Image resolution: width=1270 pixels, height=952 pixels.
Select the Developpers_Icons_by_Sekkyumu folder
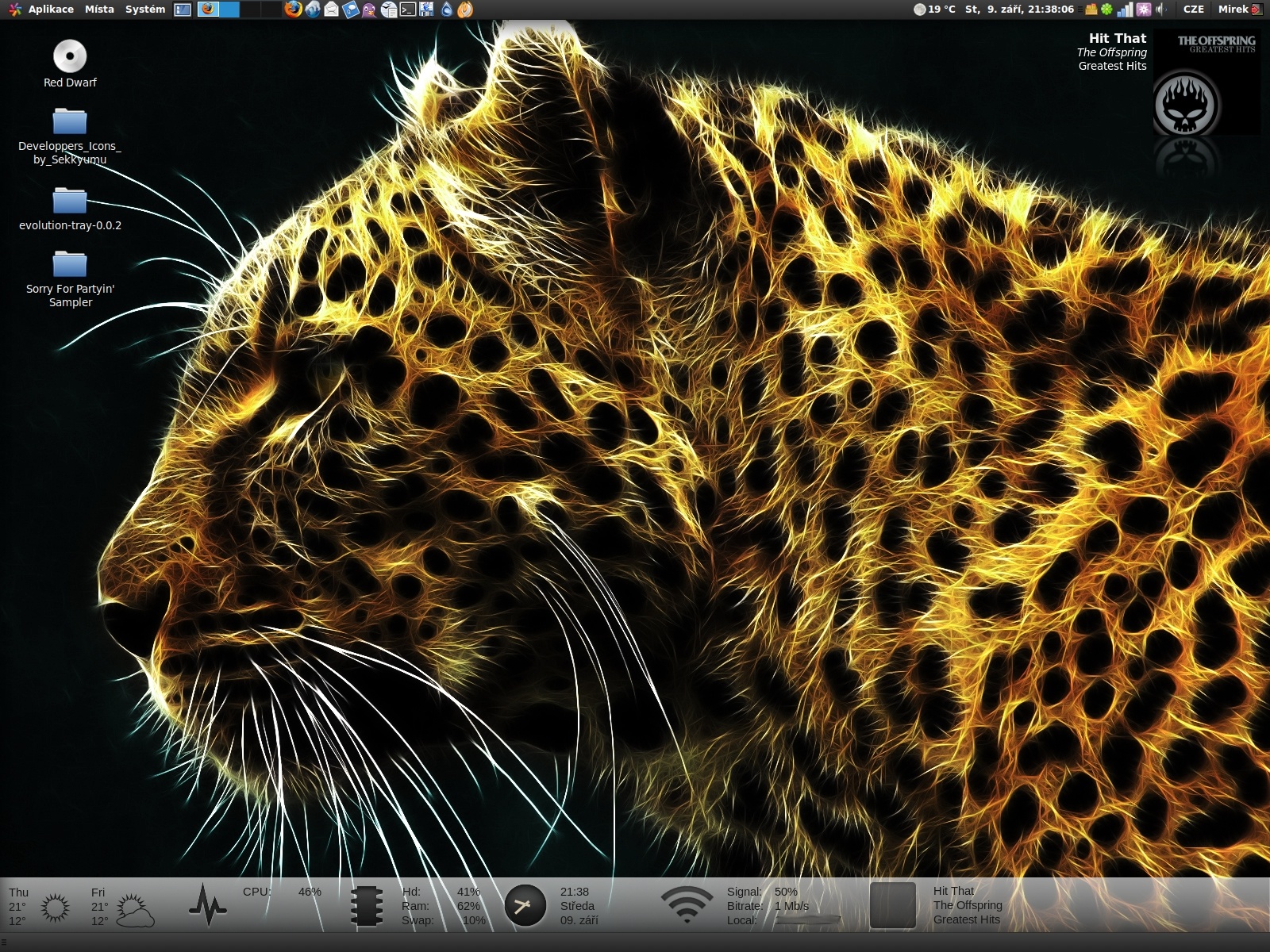(x=70, y=121)
